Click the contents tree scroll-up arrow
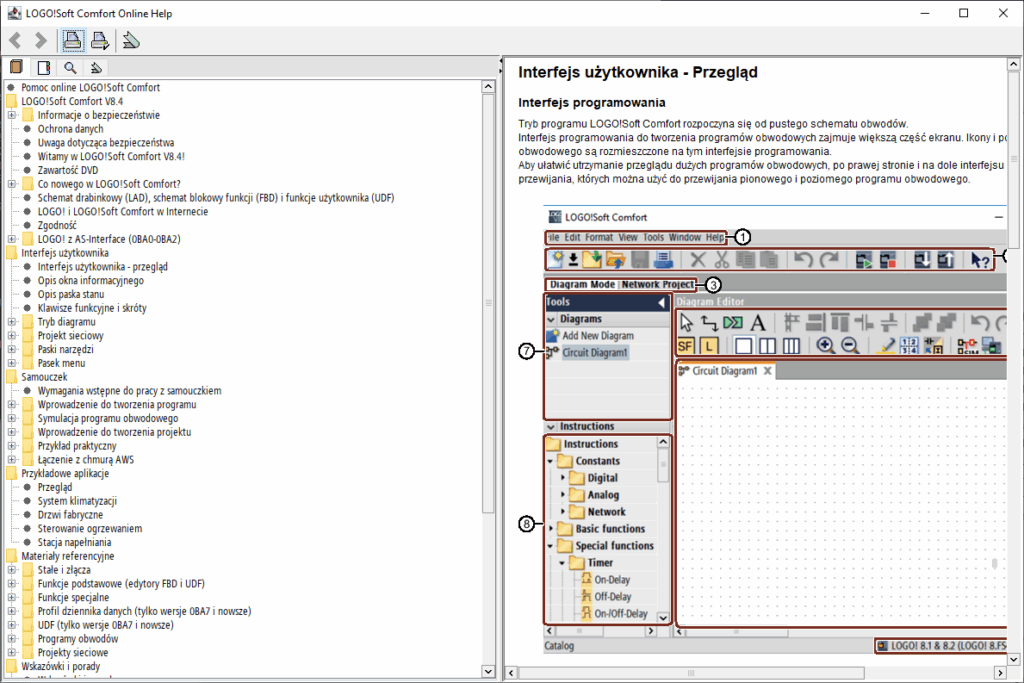The height and width of the screenshot is (683, 1024). pos(488,86)
